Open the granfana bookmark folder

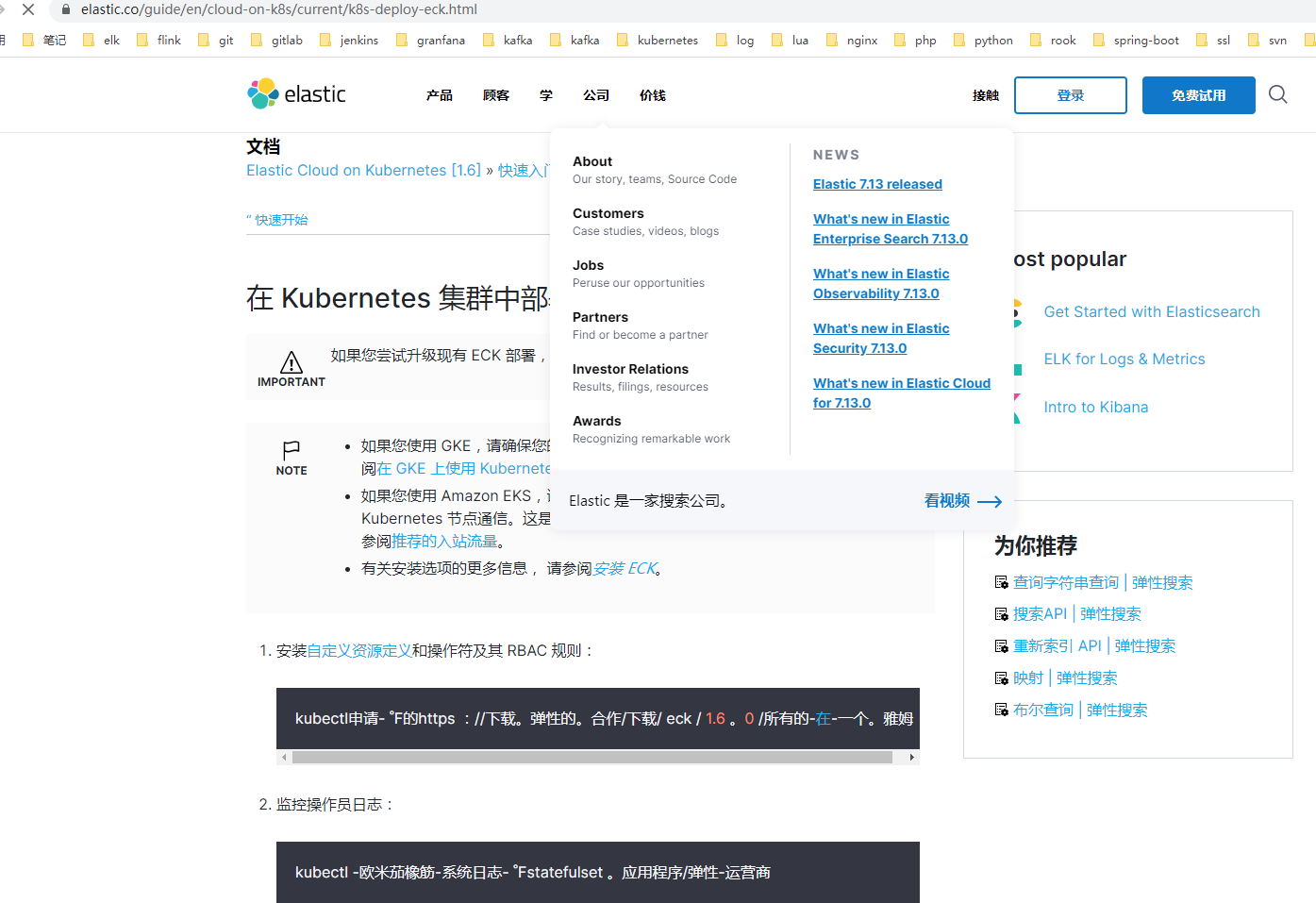(430, 40)
